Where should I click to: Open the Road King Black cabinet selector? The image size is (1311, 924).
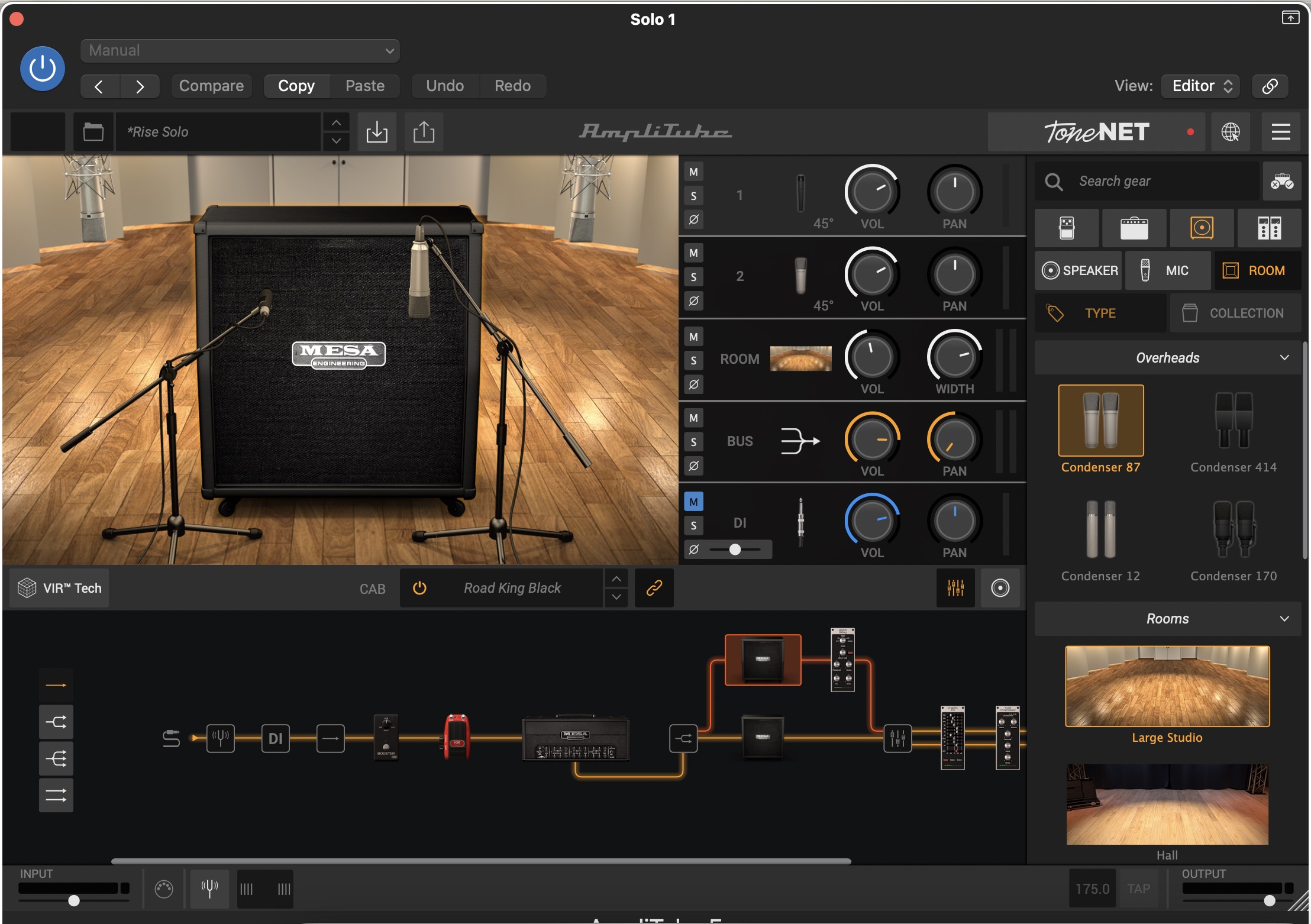click(512, 588)
